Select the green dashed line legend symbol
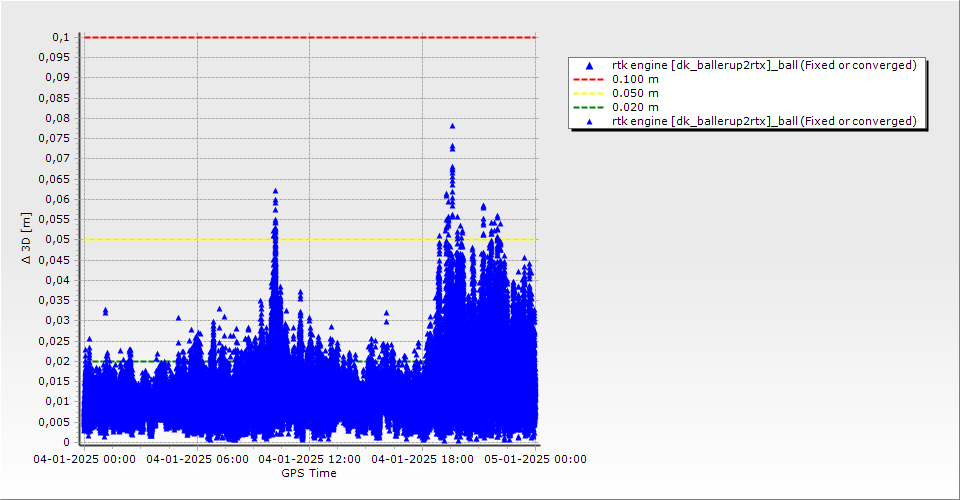 click(x=589, y=107)
